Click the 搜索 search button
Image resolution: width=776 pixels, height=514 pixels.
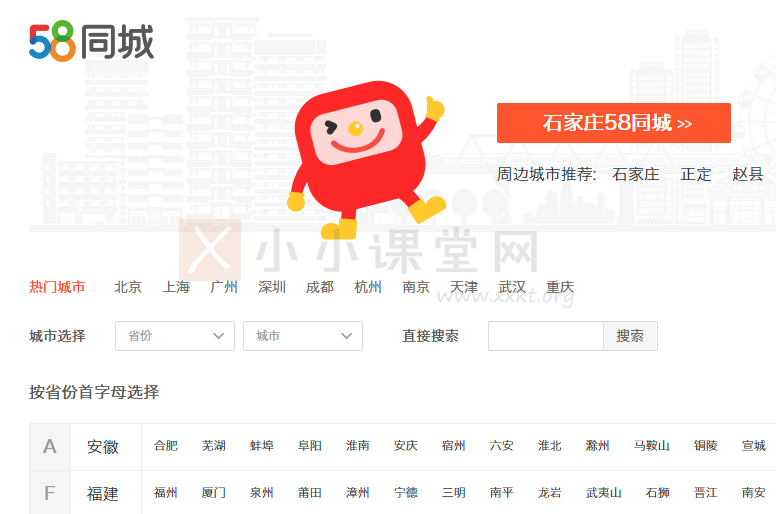[x=630, y=336]
